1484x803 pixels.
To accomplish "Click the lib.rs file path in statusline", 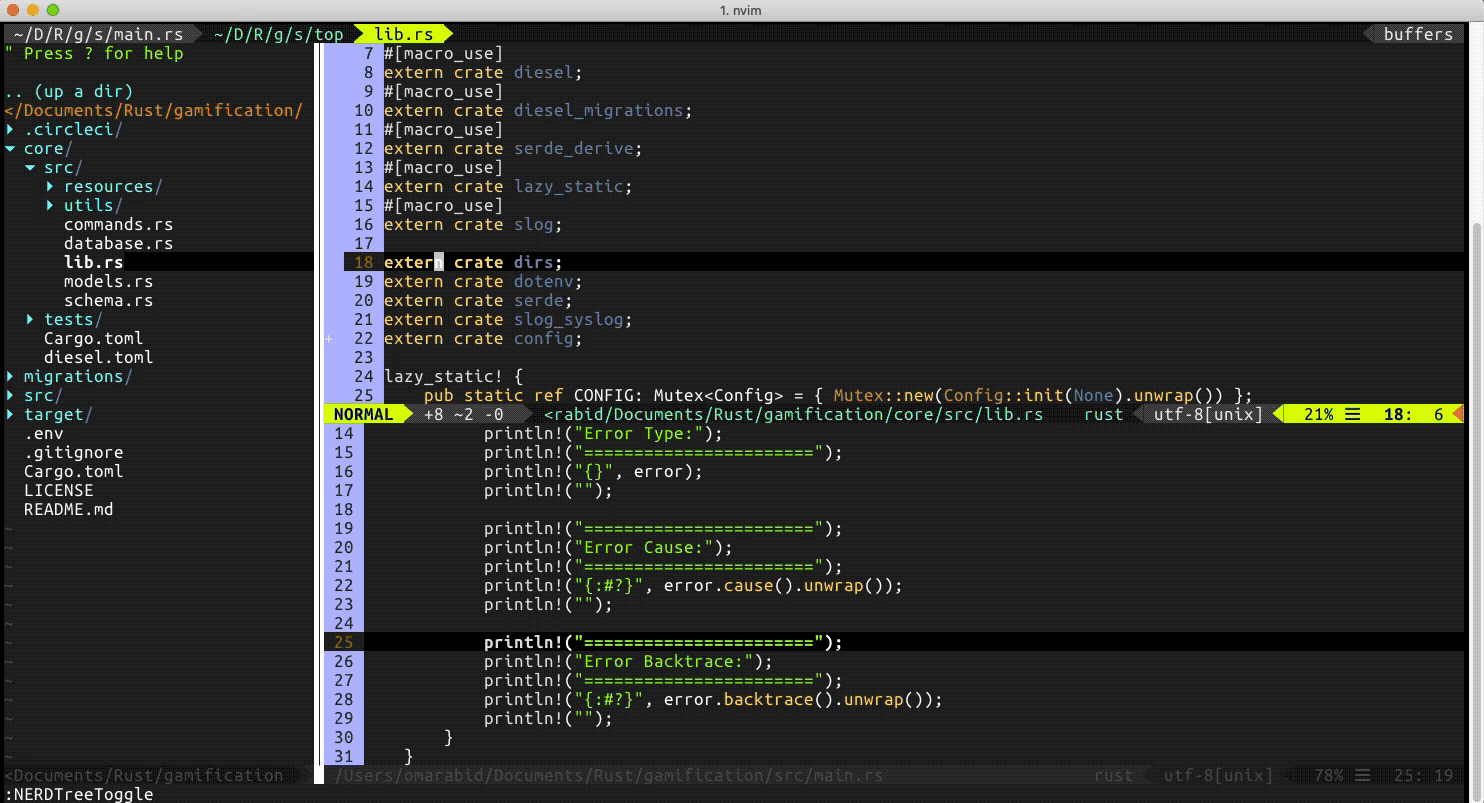I will point(793,414).
